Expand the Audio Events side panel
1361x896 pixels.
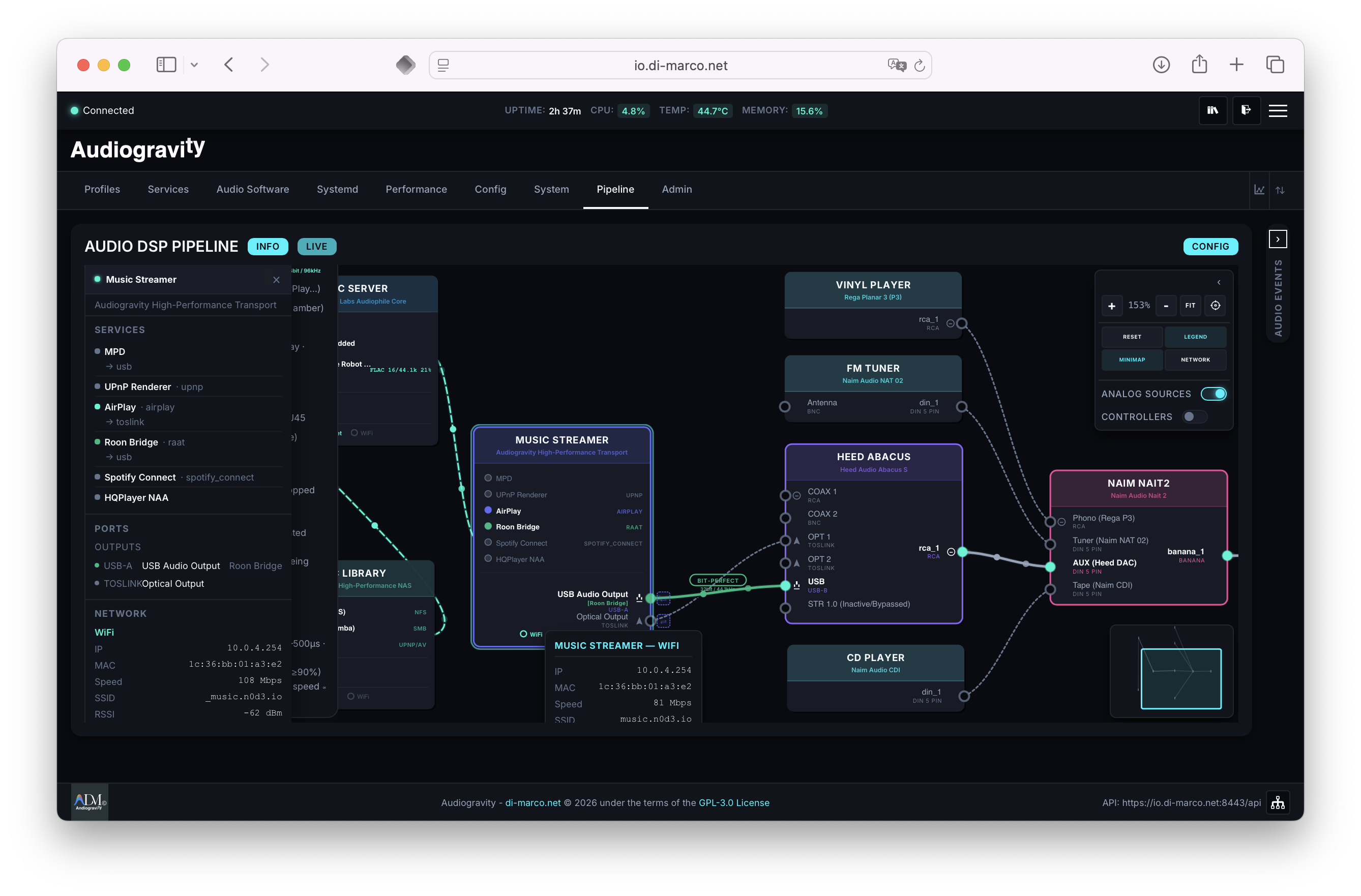click(1278, 238)
